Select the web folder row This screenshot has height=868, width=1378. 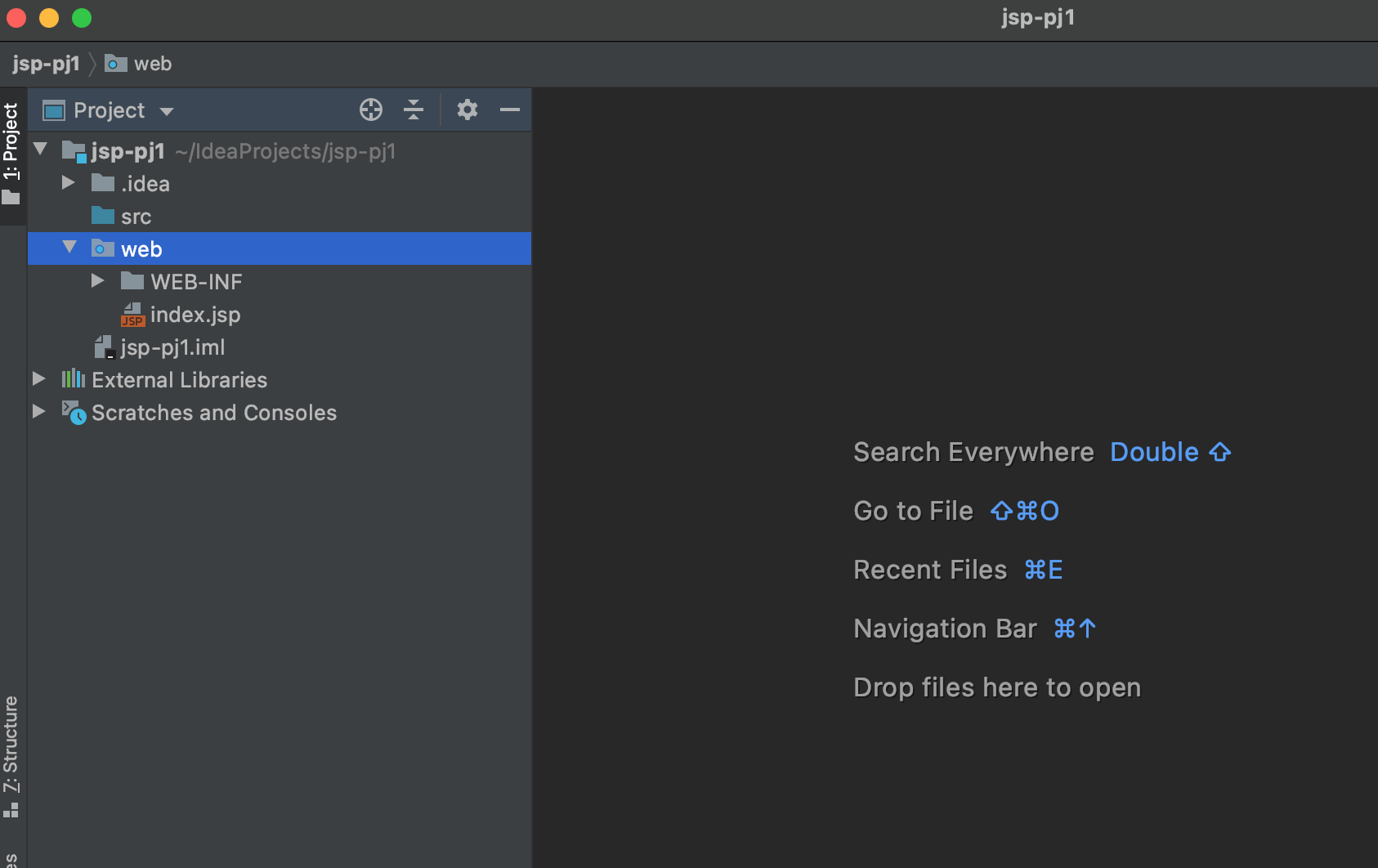(280, 248)
